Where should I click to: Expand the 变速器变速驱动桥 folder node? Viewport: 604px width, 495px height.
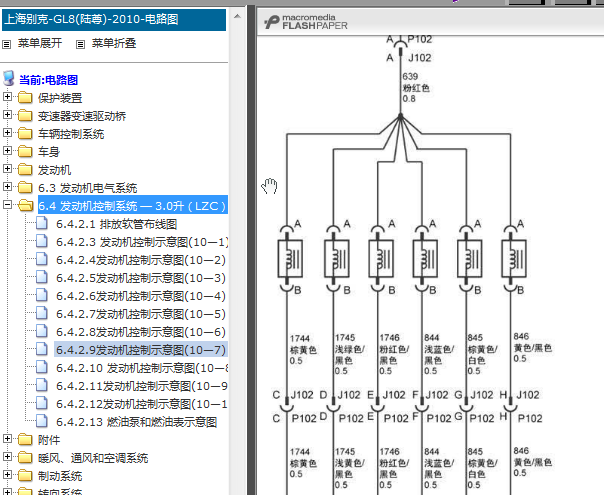7,115
